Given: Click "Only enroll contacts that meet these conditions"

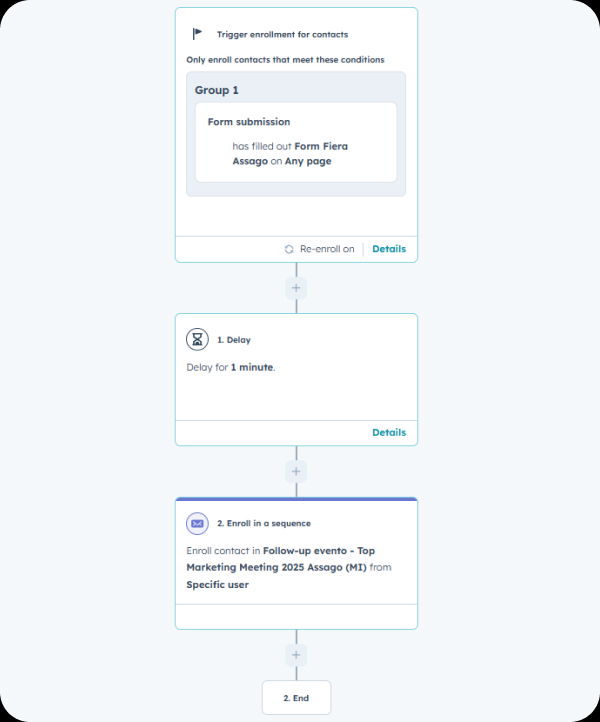Looking at the screenshot, I should point(285,60).
